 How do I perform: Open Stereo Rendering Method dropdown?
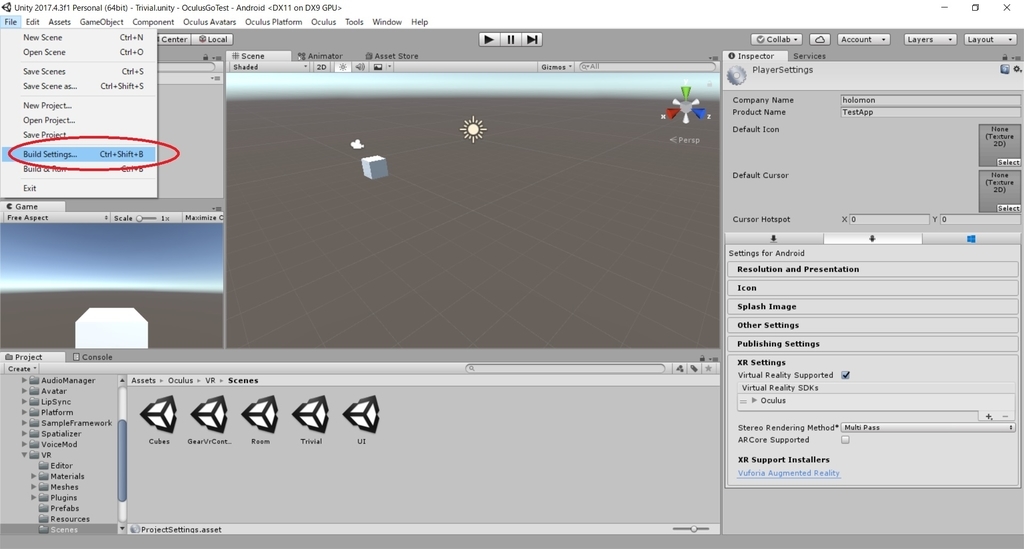[x=928, y=428]
